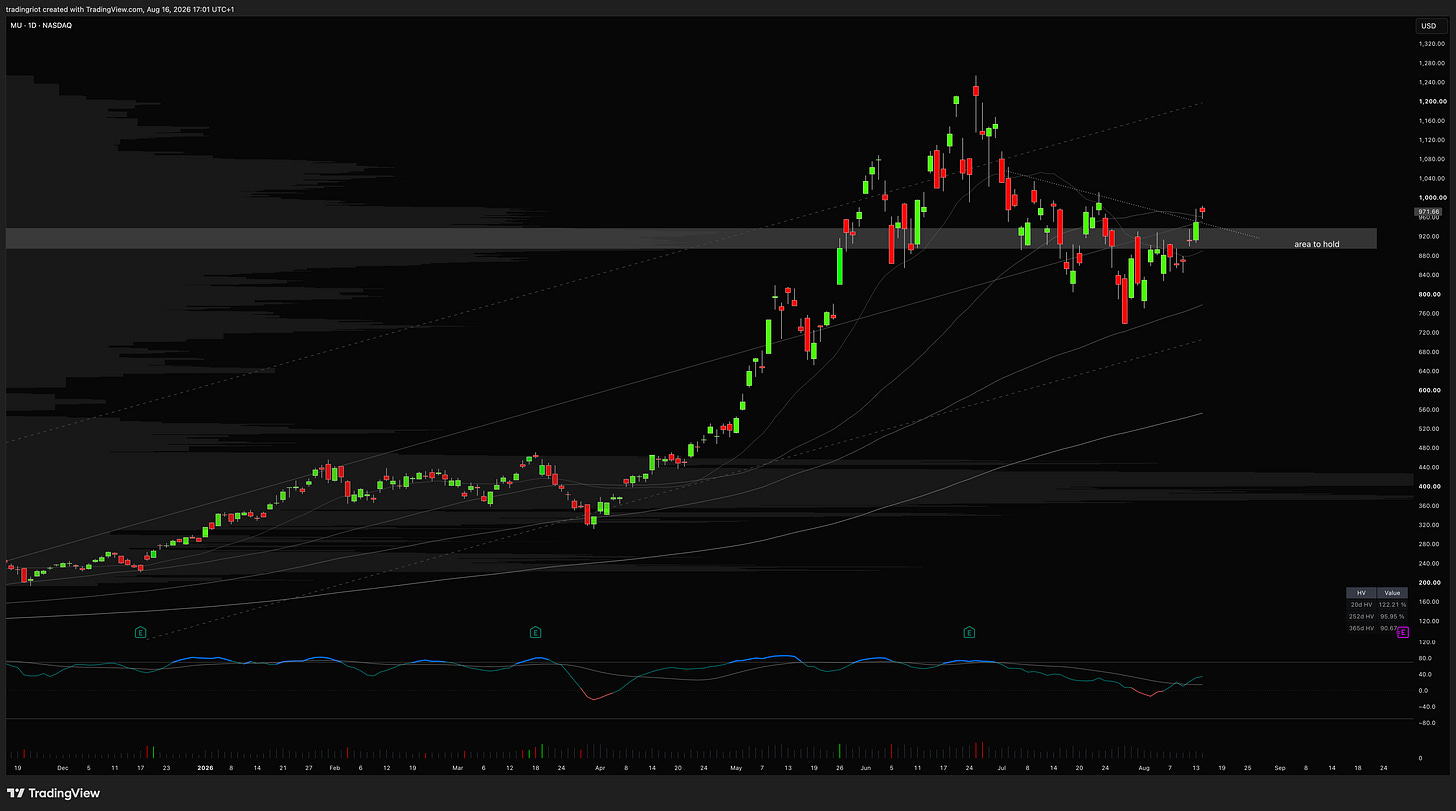Click the '122.21 %' volatility value
The width and height of the screenshot is (1456, 811).
[1392, 605]
